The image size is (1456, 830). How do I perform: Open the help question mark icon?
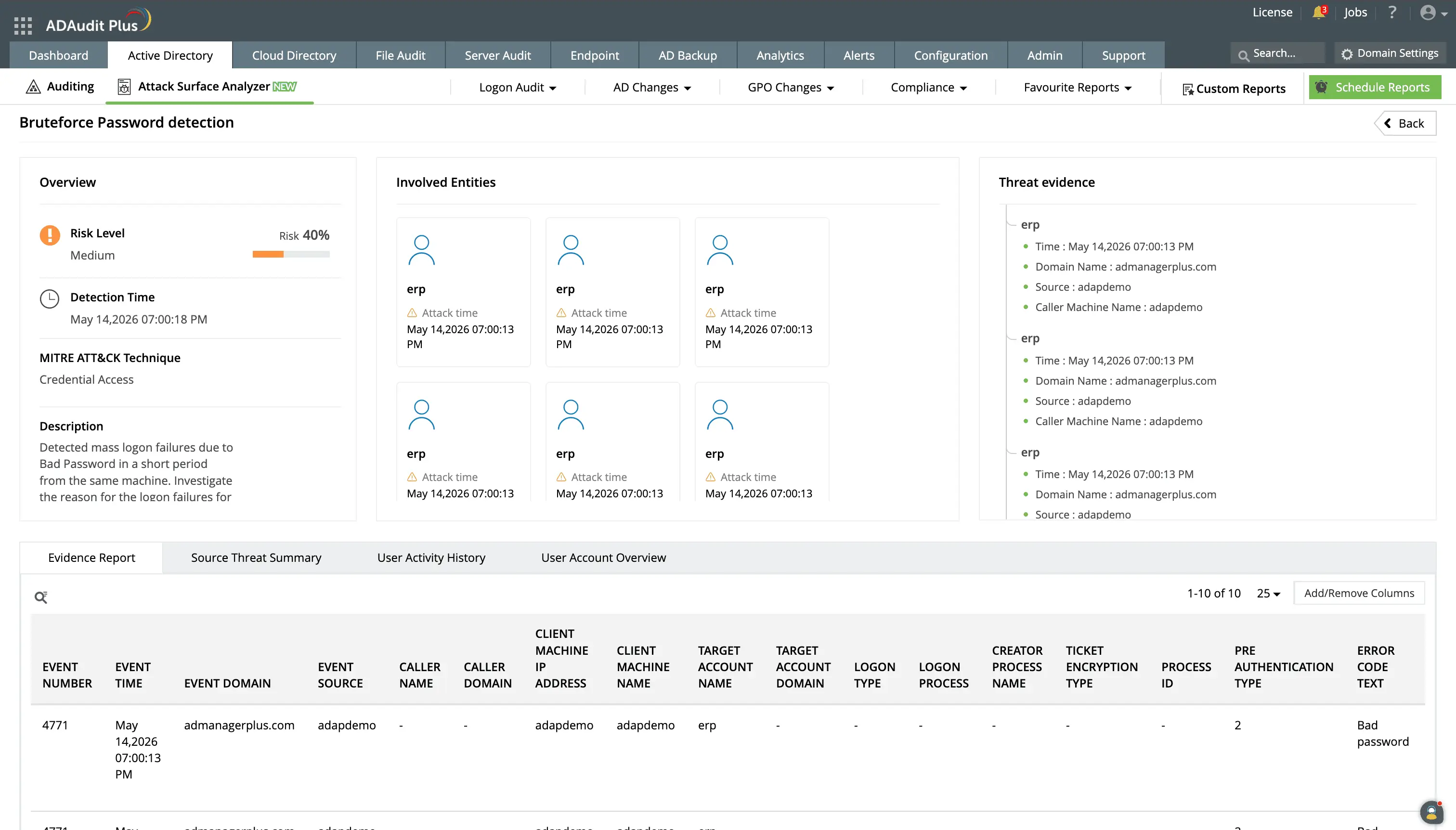1392,12
